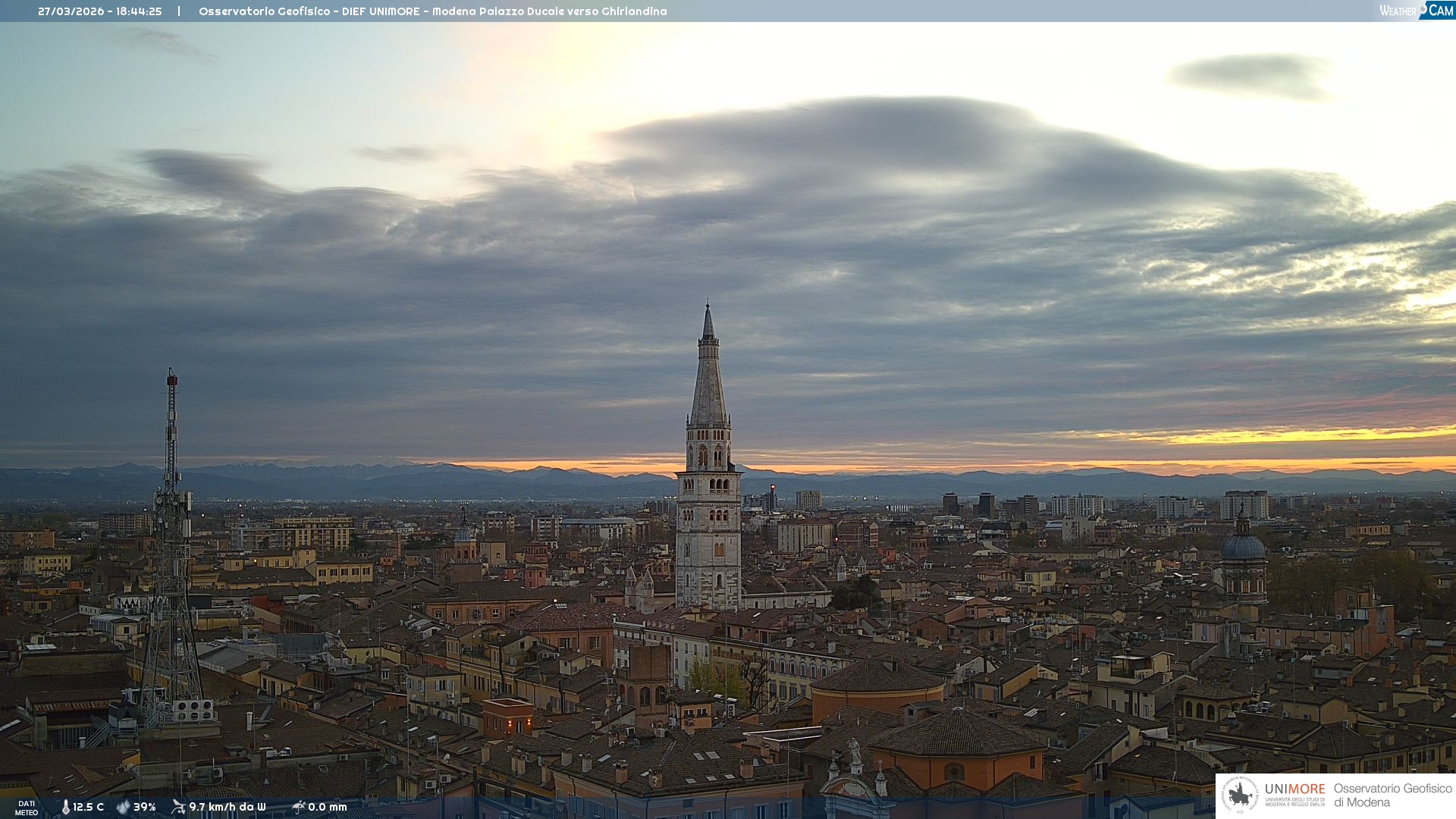Click the DATI METEO label
Viewport: 1456px width, 819px height.
click(x=27, y=808)
